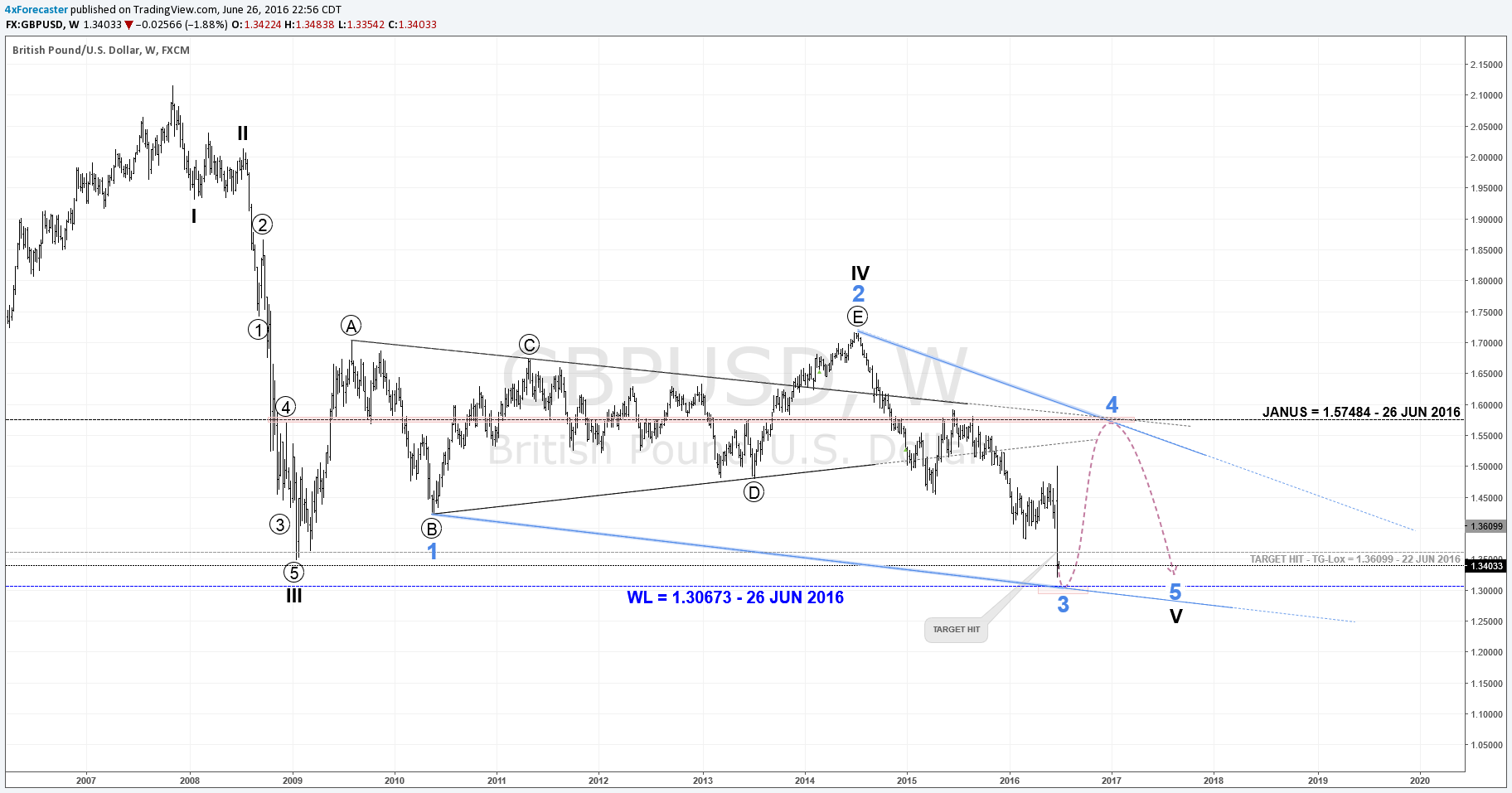Click the FX:GBPUSD, W symbol header
The height and width of the screenshot is (793, 1512).
pyautogui.click(x=41, y=25)
